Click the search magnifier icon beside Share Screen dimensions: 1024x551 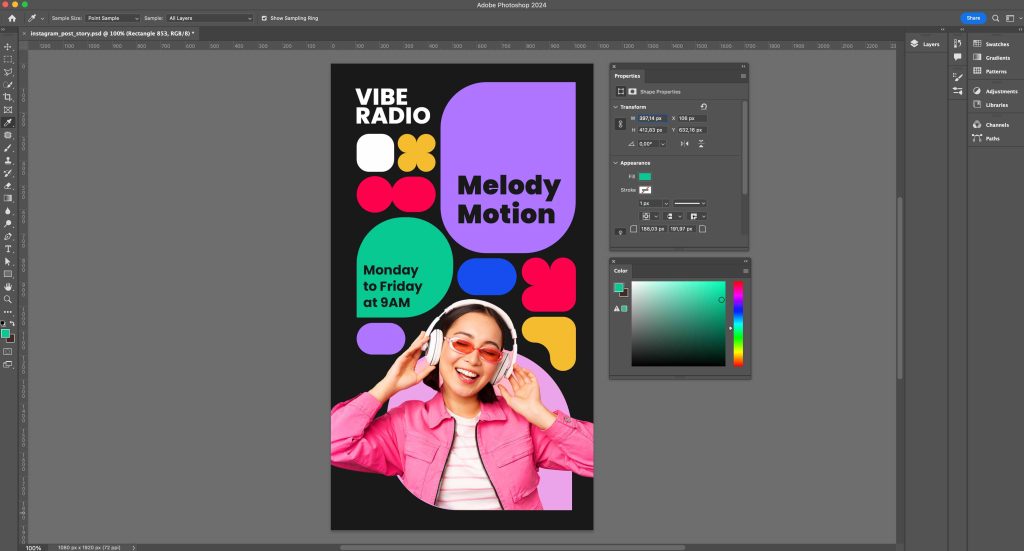pos(996,18)
